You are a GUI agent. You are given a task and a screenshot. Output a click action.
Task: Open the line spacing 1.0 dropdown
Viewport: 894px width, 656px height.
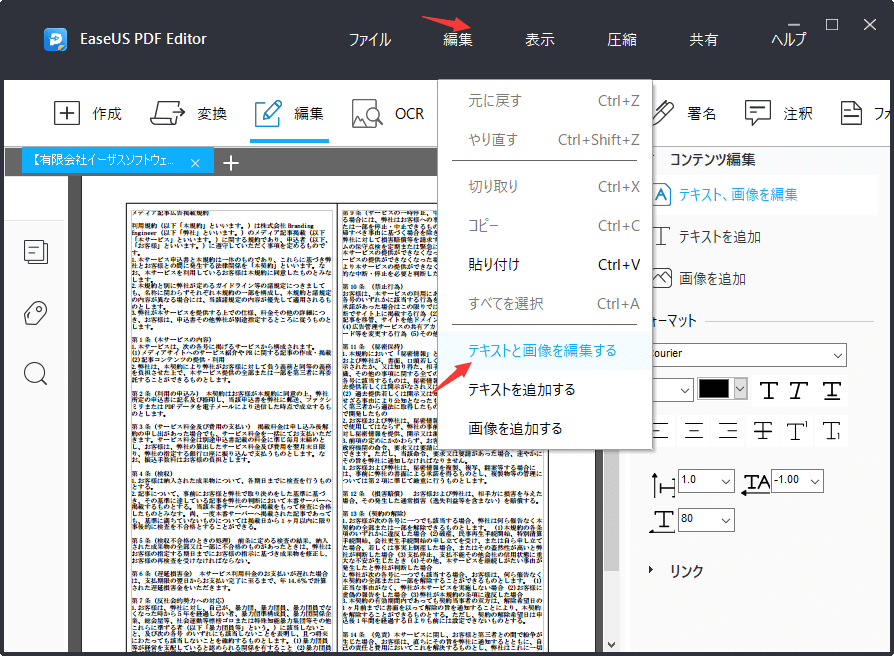click(x=705, y=481)
